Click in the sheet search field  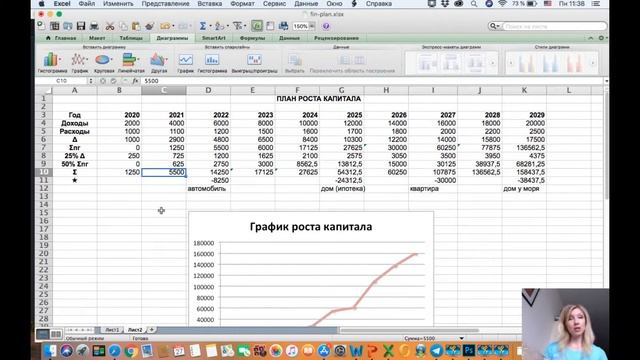(553, 26)
